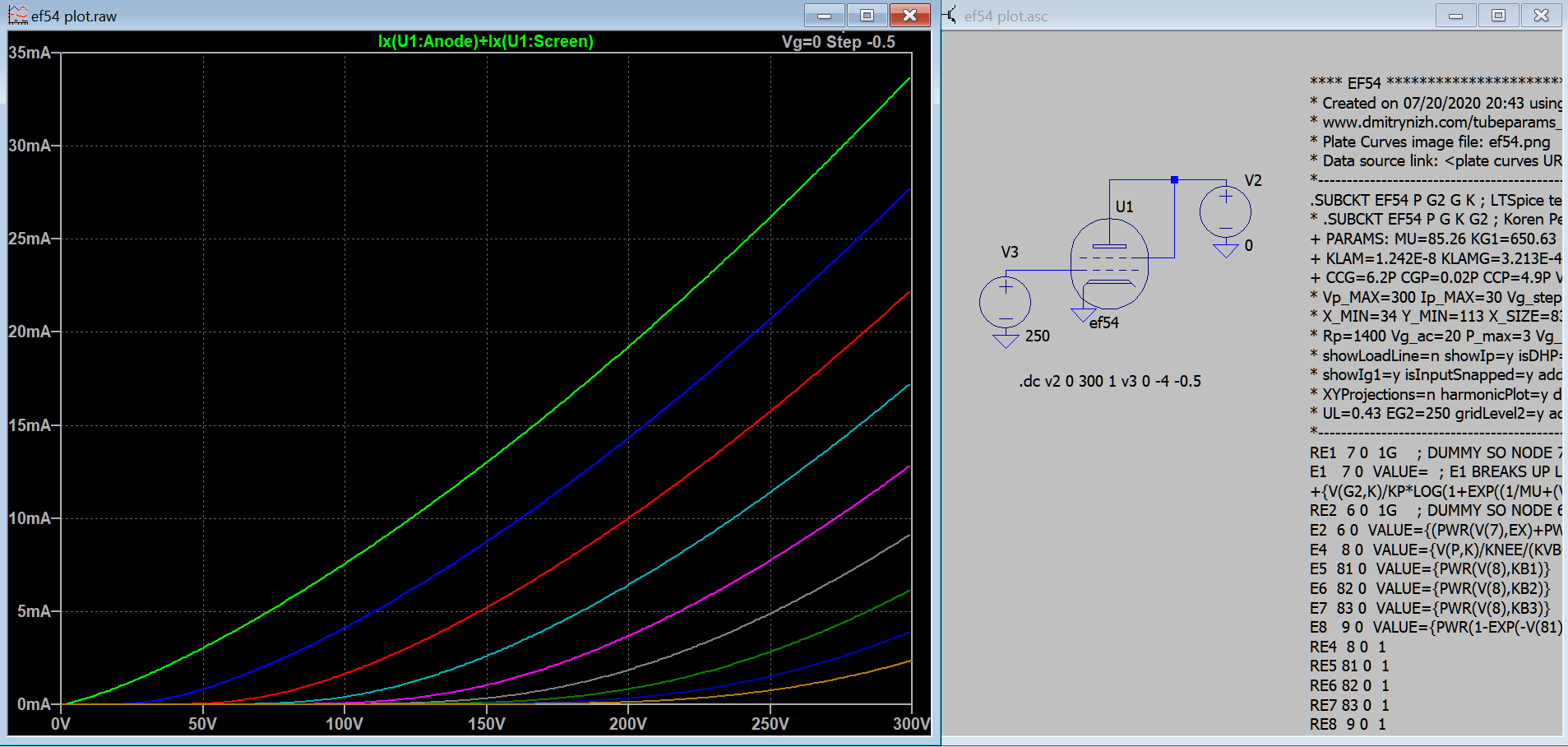Click the '* UL=0.43 EG2=250' line
Image resolution: width=1568 pixels, height=747 pixels.
coord(1436,413)
